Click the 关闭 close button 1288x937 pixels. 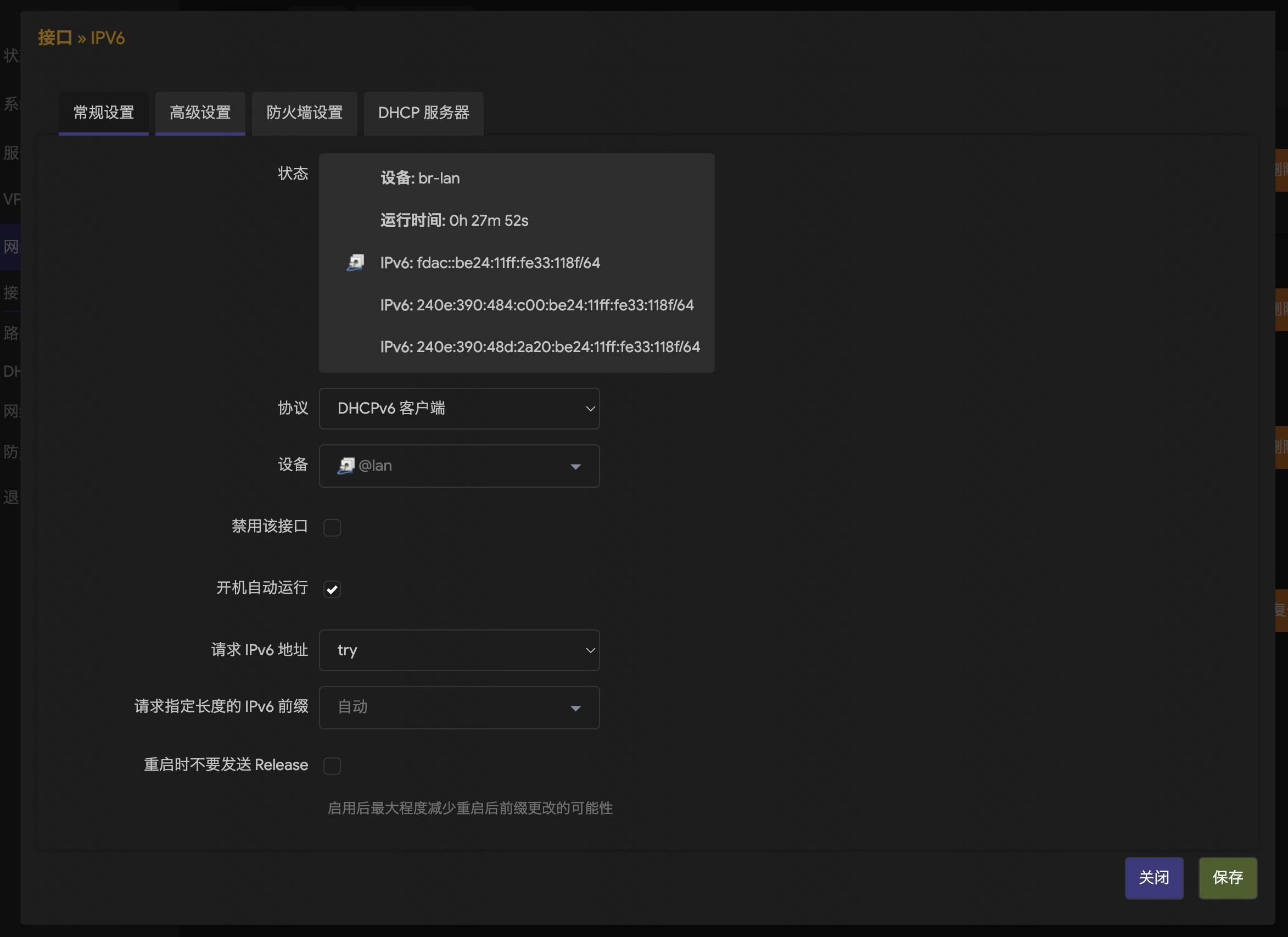(1154, 878)
